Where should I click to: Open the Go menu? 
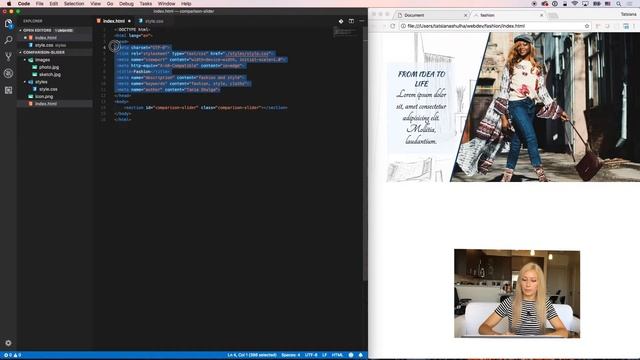(110, 4)
